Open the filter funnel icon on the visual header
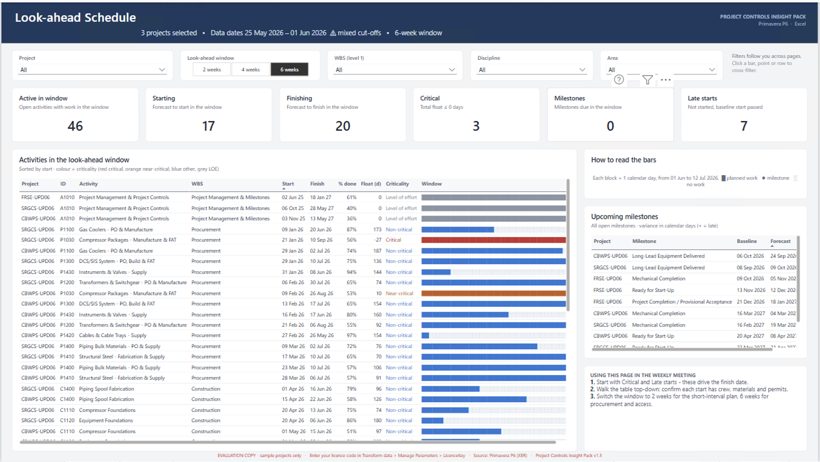This screenshot has height=462, width=820. coord(647,80)
